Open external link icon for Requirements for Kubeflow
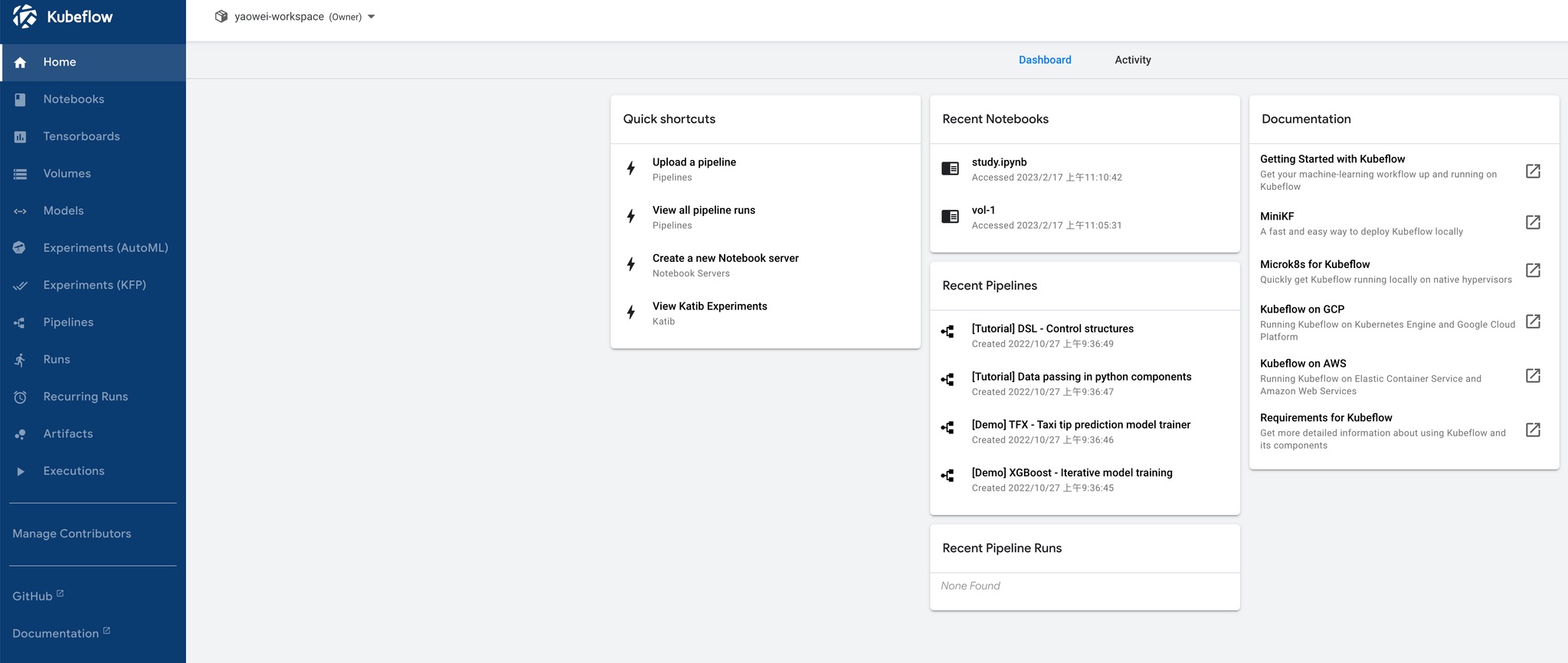The image size is (1568, 663). pyautogui.click(x=1533, y=429)
